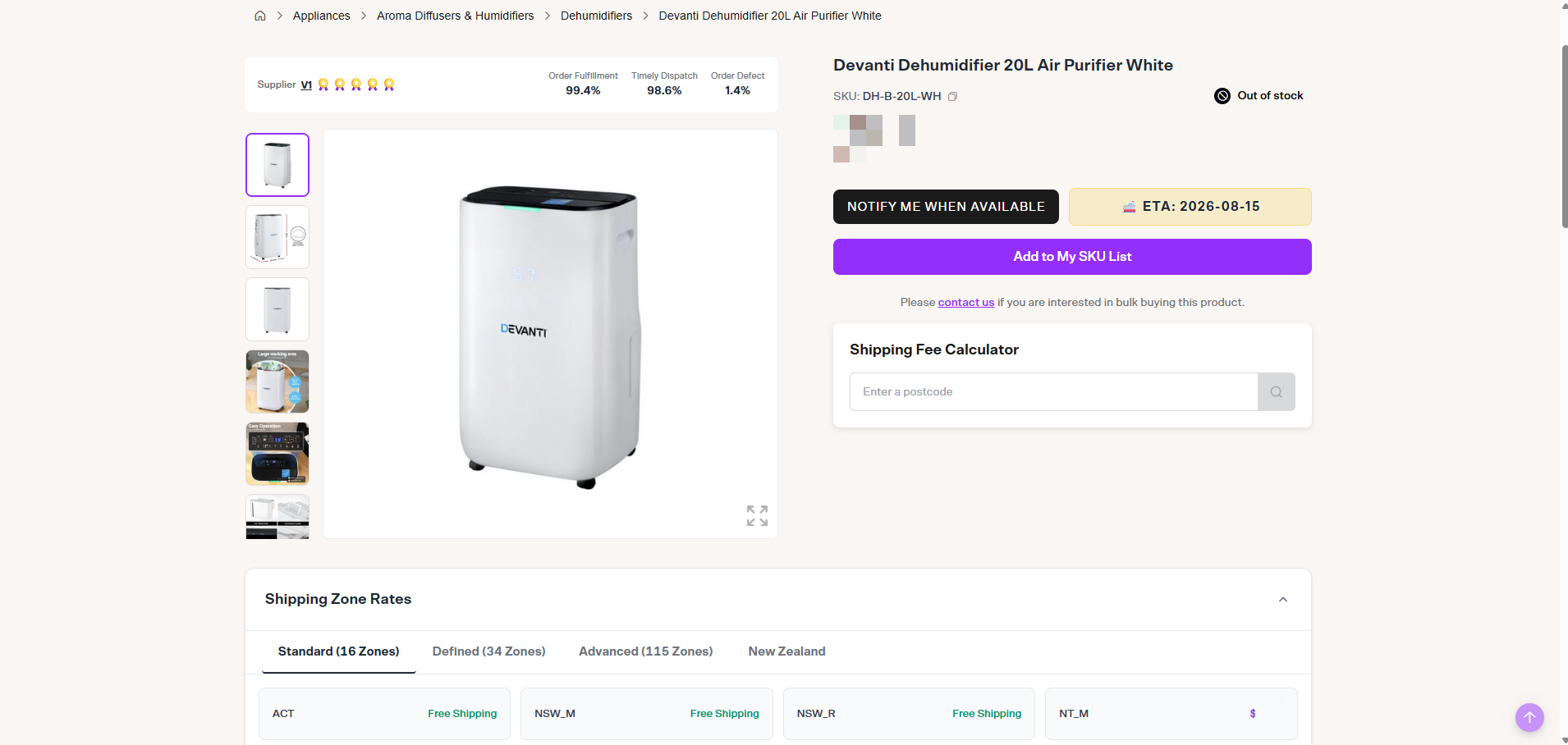
Task: Open the Advanced (115 Zones) tab
Action: click(646, 651)
